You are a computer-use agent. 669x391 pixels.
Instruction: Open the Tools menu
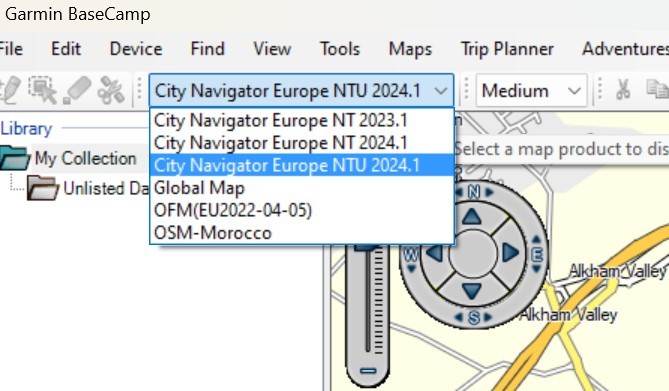(x=340, y=49)
